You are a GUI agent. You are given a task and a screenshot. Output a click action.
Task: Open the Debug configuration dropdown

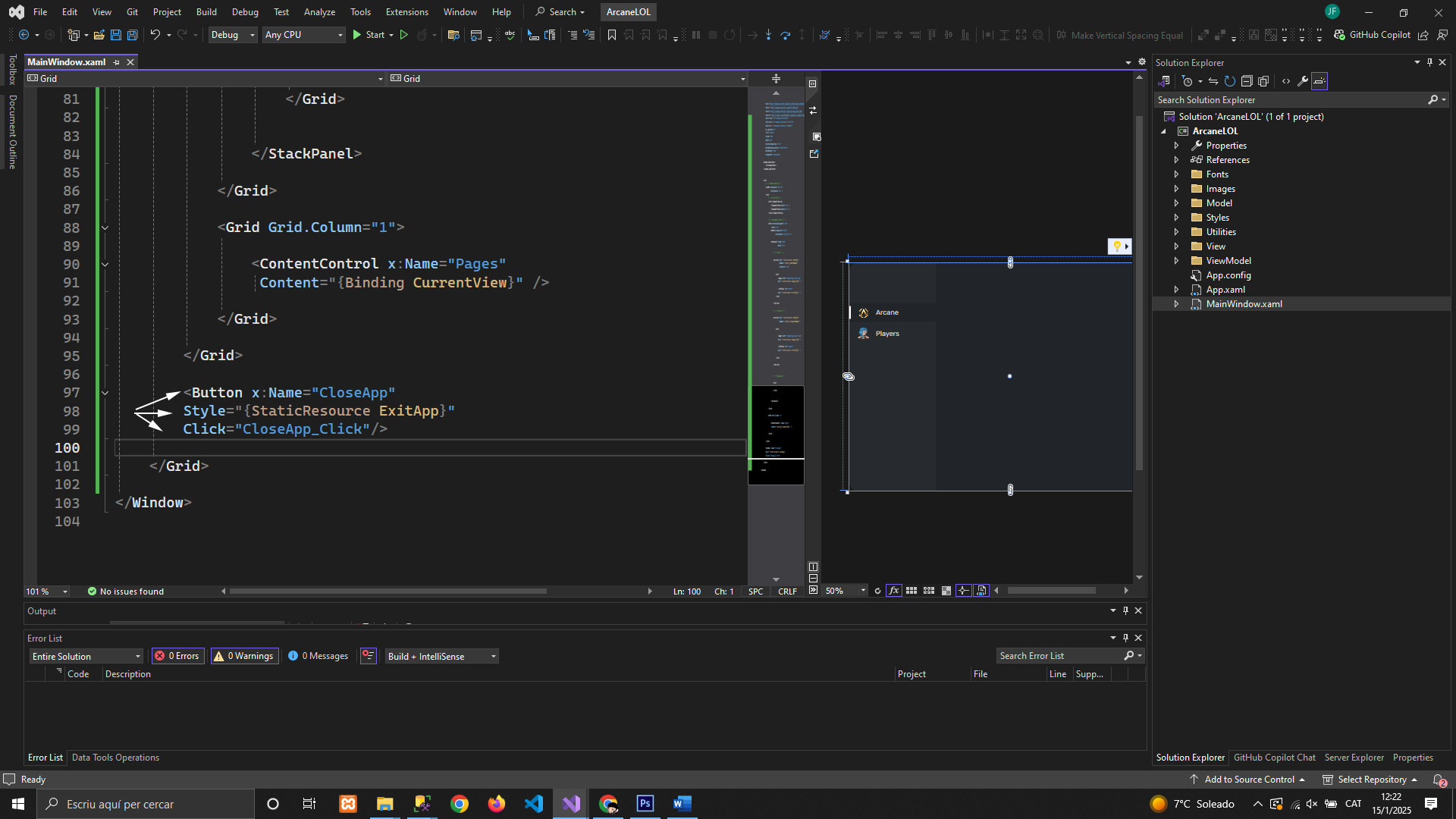pos(233,35)
